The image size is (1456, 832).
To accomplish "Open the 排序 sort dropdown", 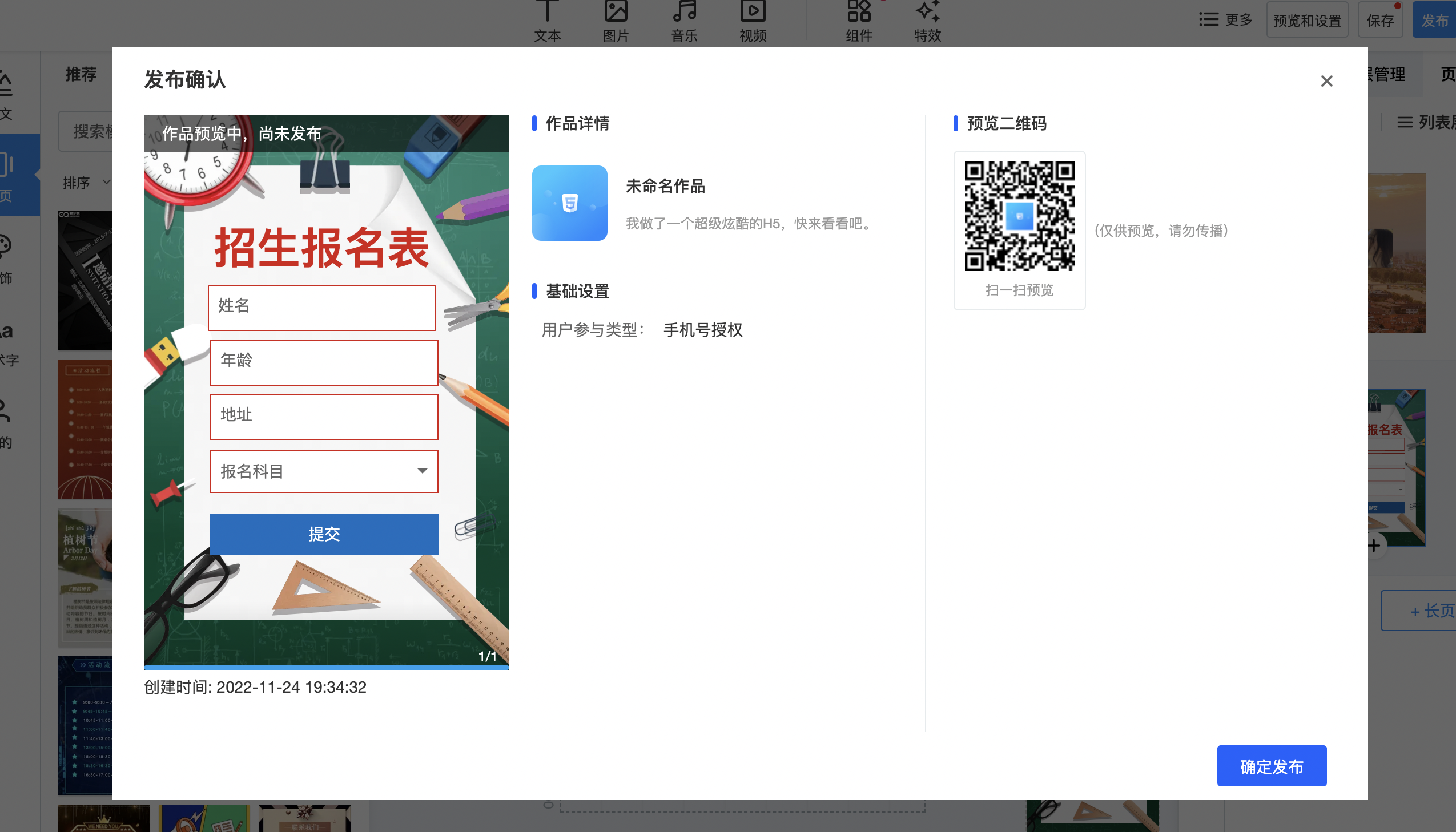I will point(86,183).
